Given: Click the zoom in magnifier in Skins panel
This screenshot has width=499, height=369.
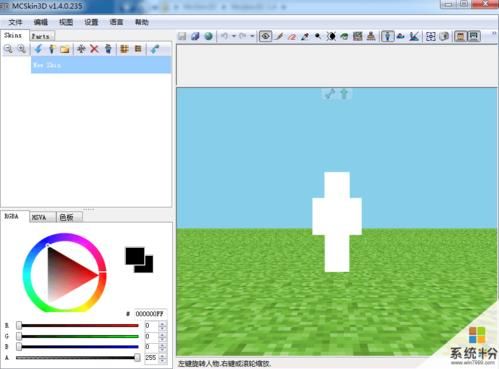Looking at the screenshot, I should [22, 49].
